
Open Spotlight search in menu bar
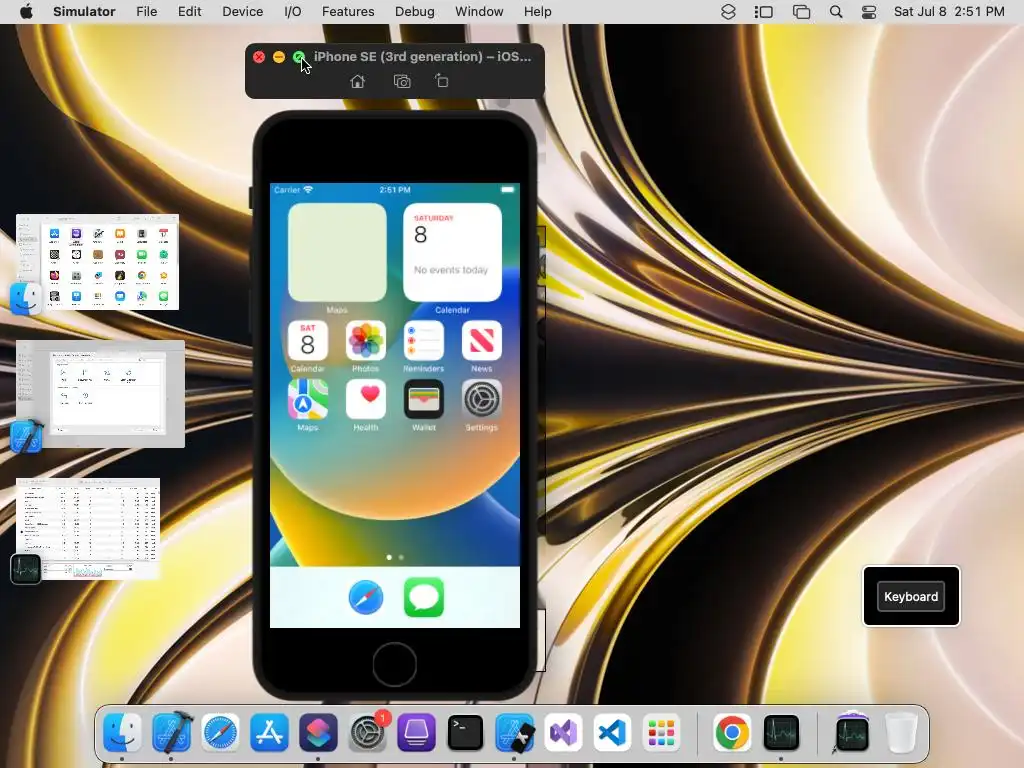point(836,12)
